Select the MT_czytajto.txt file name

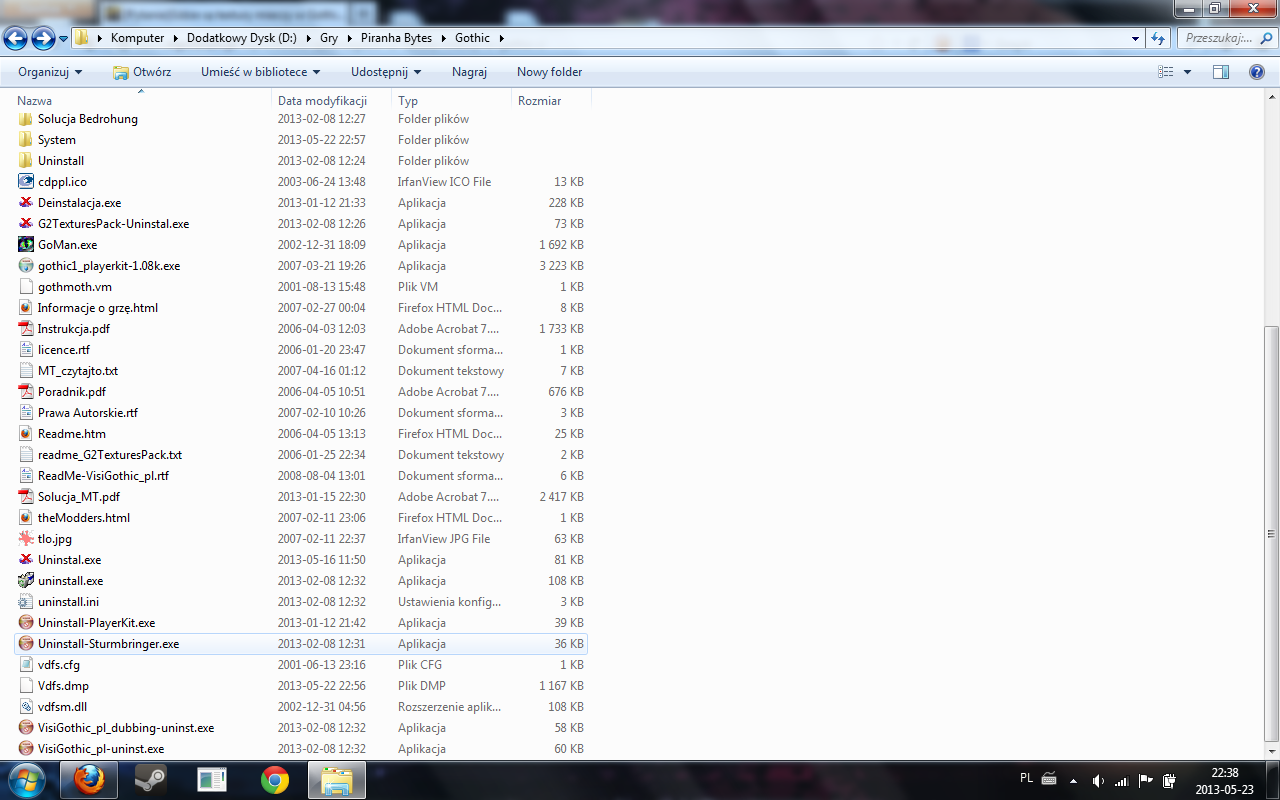78,371
